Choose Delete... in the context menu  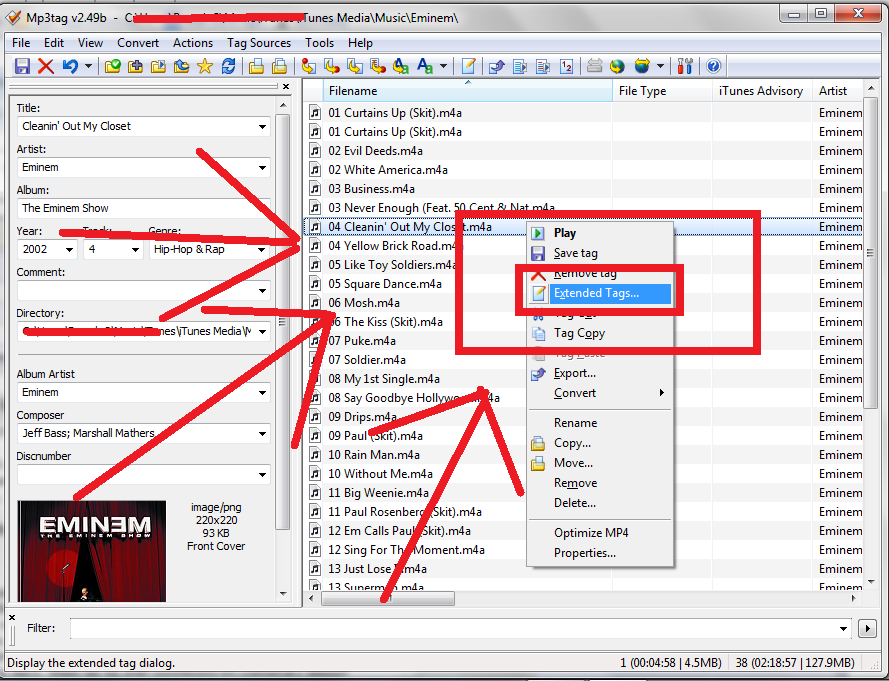pos(600,503)
